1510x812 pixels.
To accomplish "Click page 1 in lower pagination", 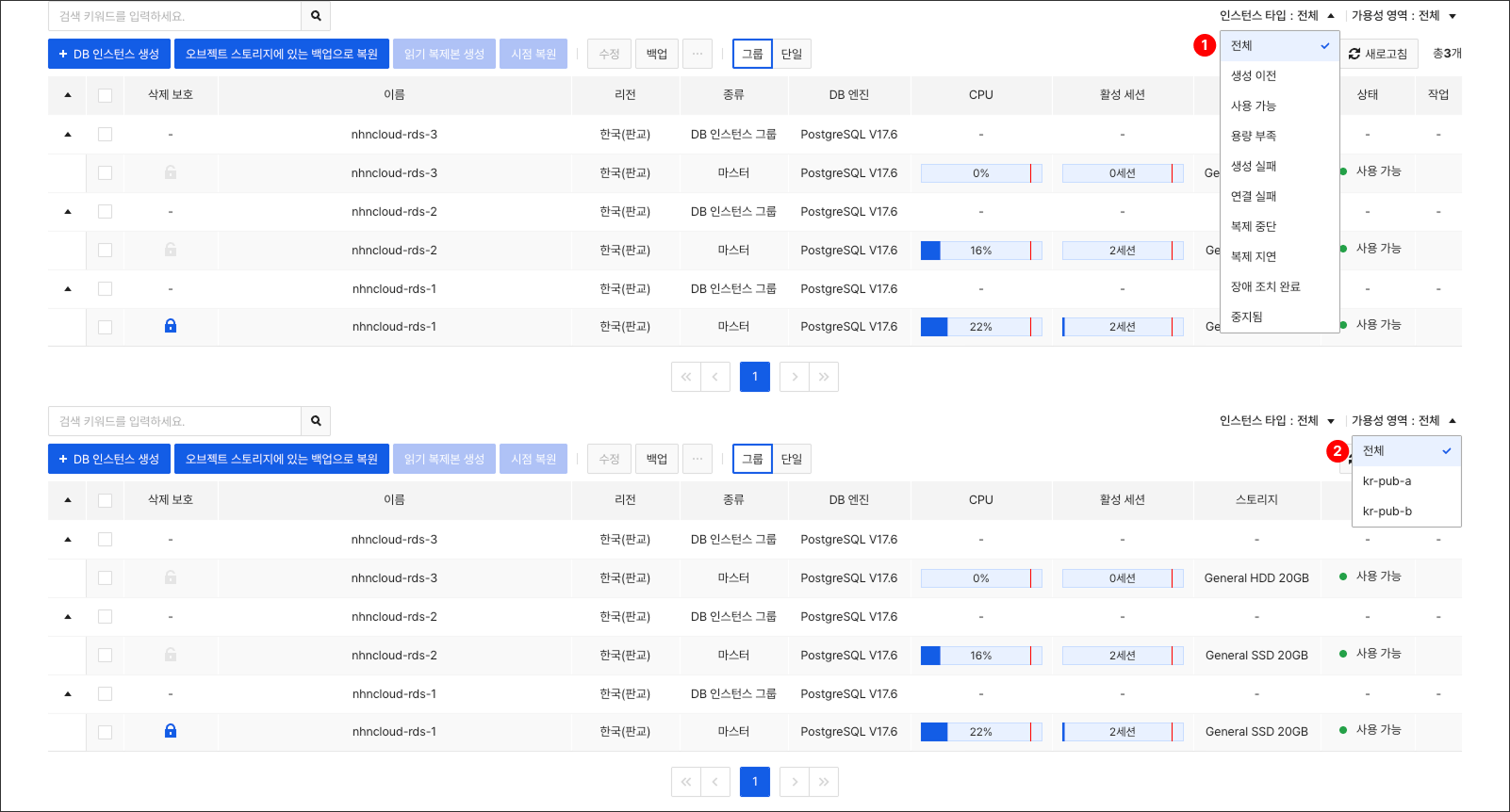I will pos(755,782).
